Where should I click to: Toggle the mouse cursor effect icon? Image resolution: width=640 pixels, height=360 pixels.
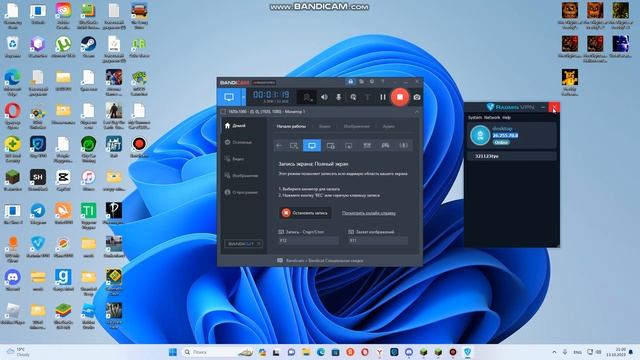[353, 97]
